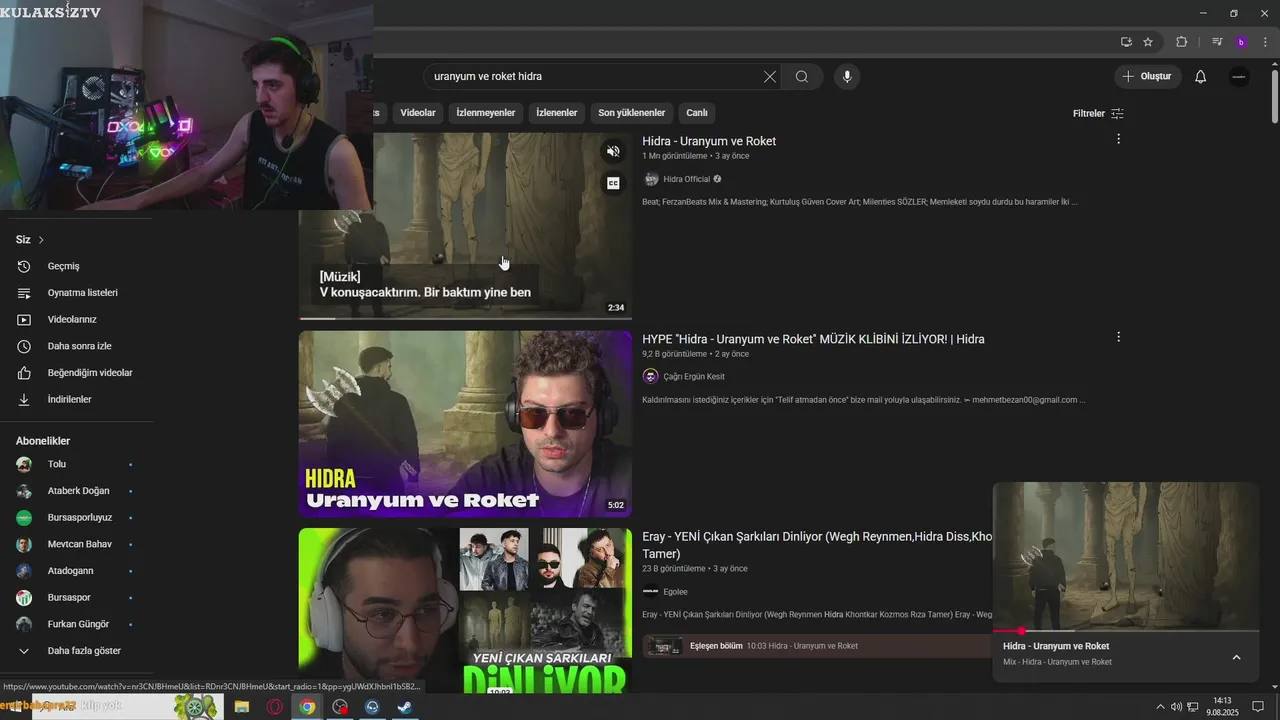Open the Ataberk Doğan subscription channel
1280x720 pixels.
[76, 491]
